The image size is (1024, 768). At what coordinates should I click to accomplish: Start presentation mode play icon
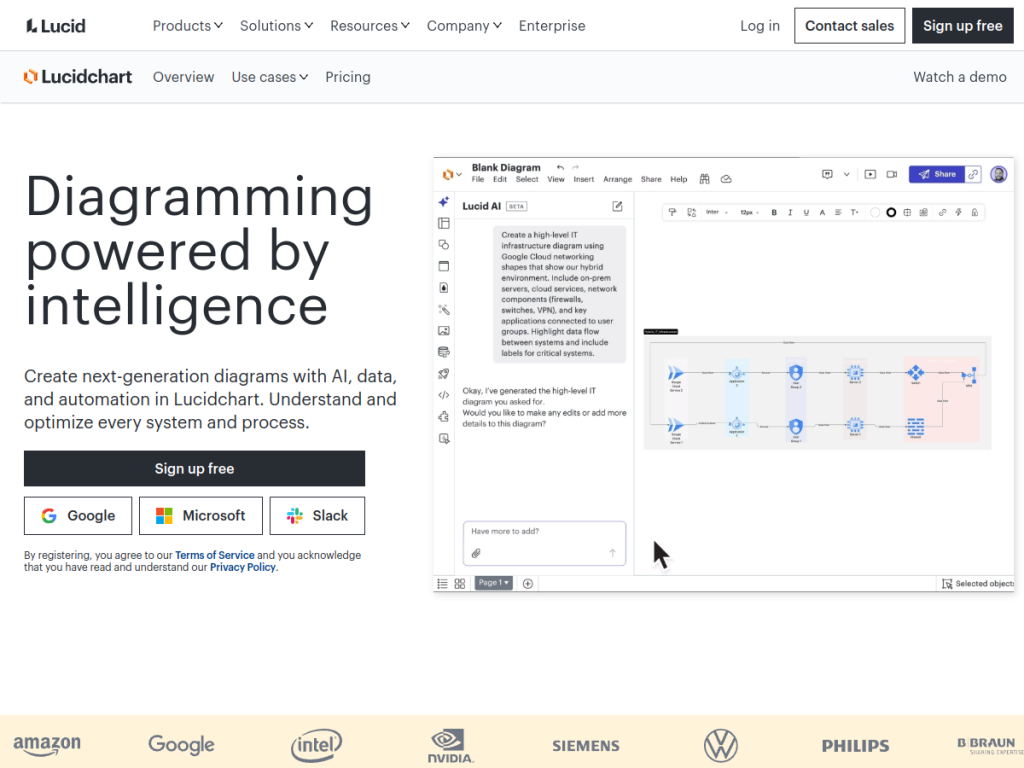coord(870,174)
